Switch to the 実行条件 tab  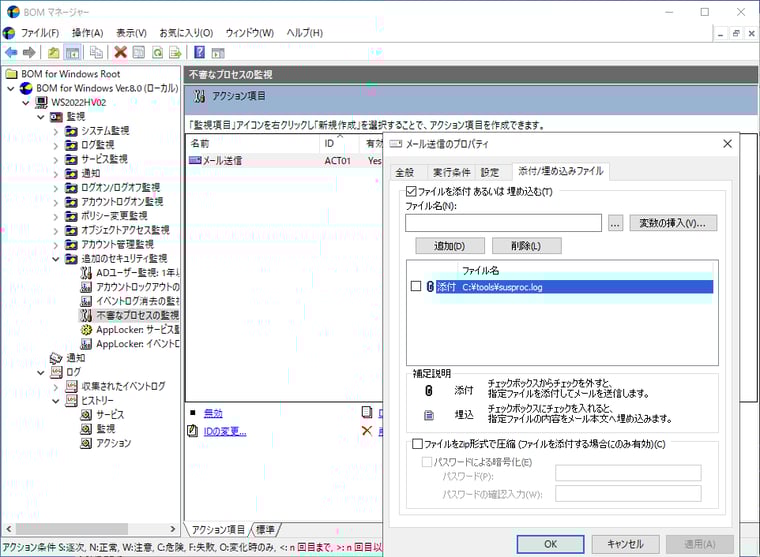451,172
